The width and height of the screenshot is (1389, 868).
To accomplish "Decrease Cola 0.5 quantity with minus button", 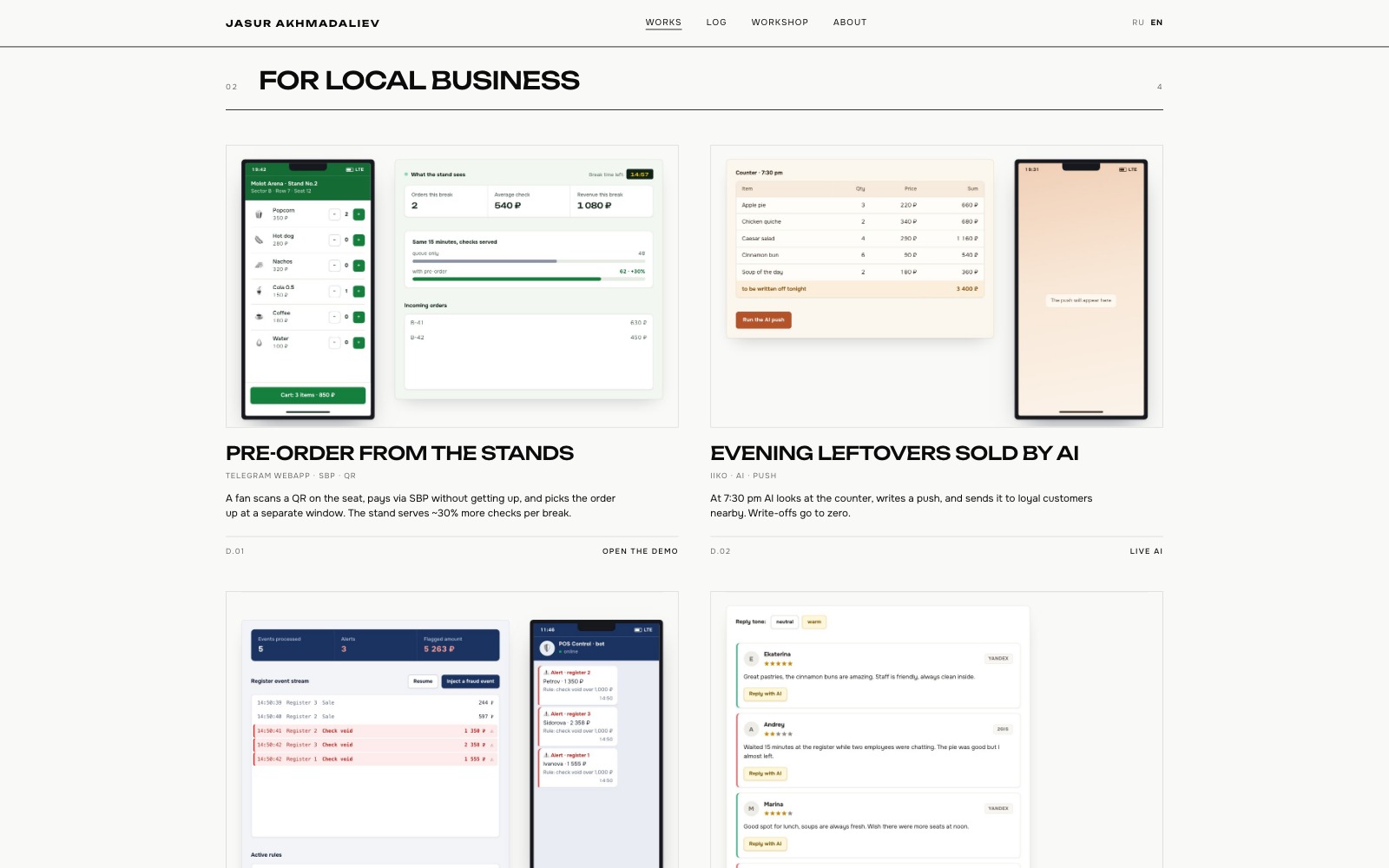I will point(334,291).
